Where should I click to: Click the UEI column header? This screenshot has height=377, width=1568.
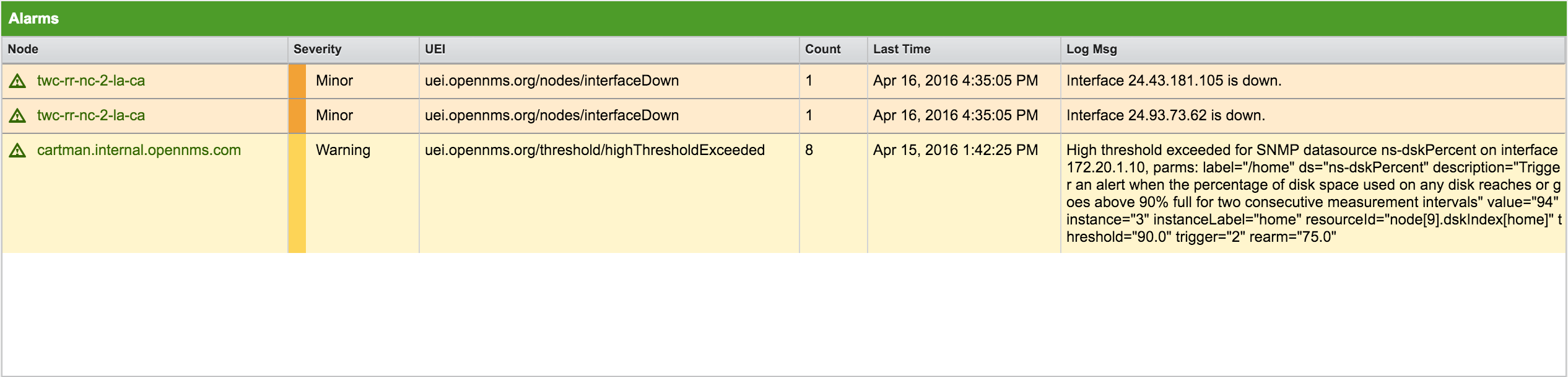tap(433, 49)
